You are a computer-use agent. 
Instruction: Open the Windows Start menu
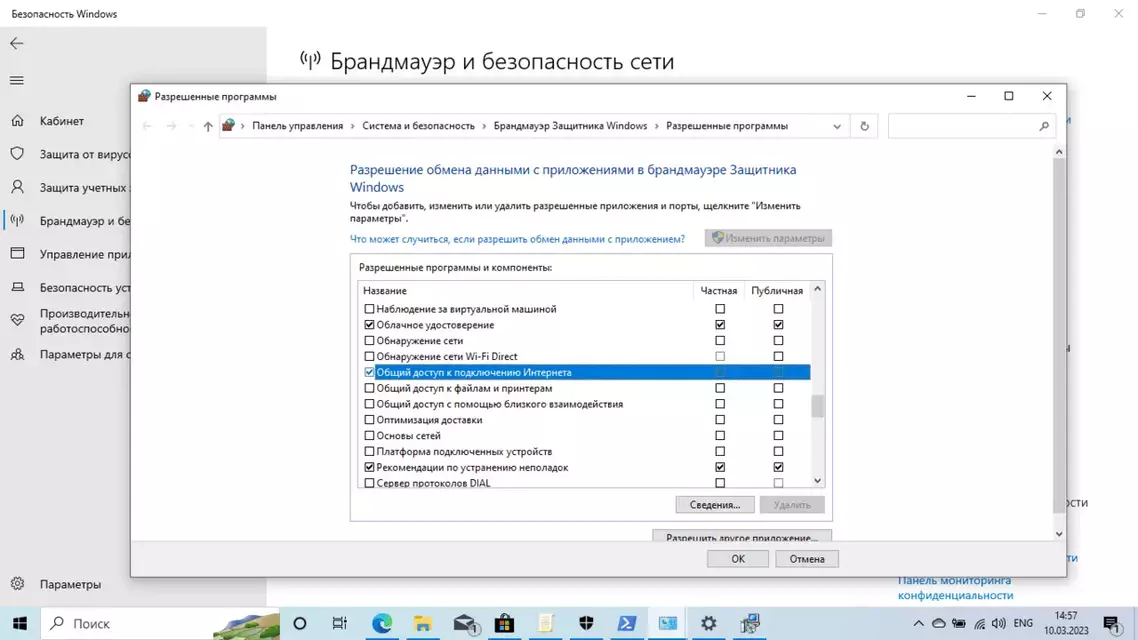(x=20, y=623)
